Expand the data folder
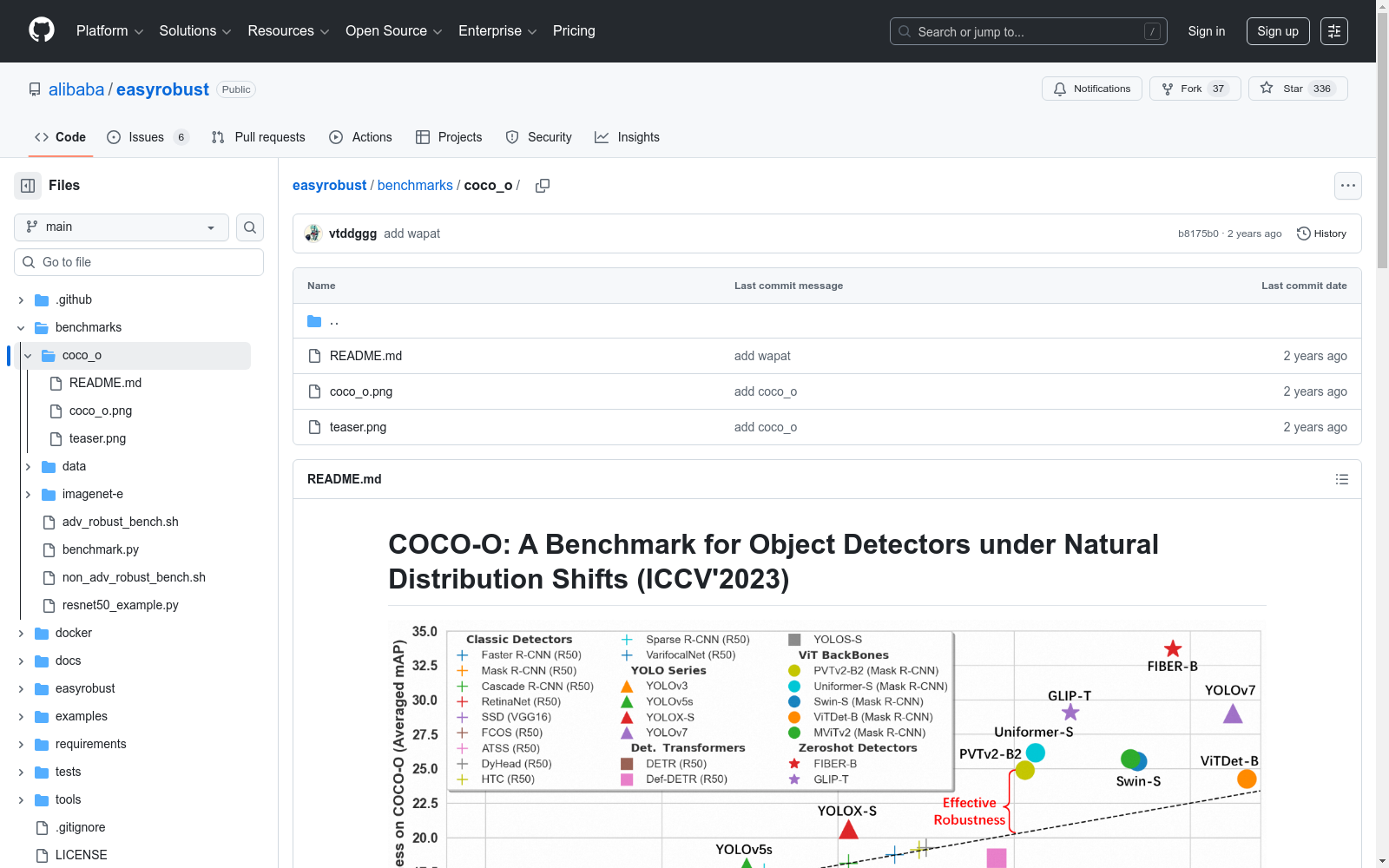The width and height of the screenshot is (1389, 868). [28, 467]
